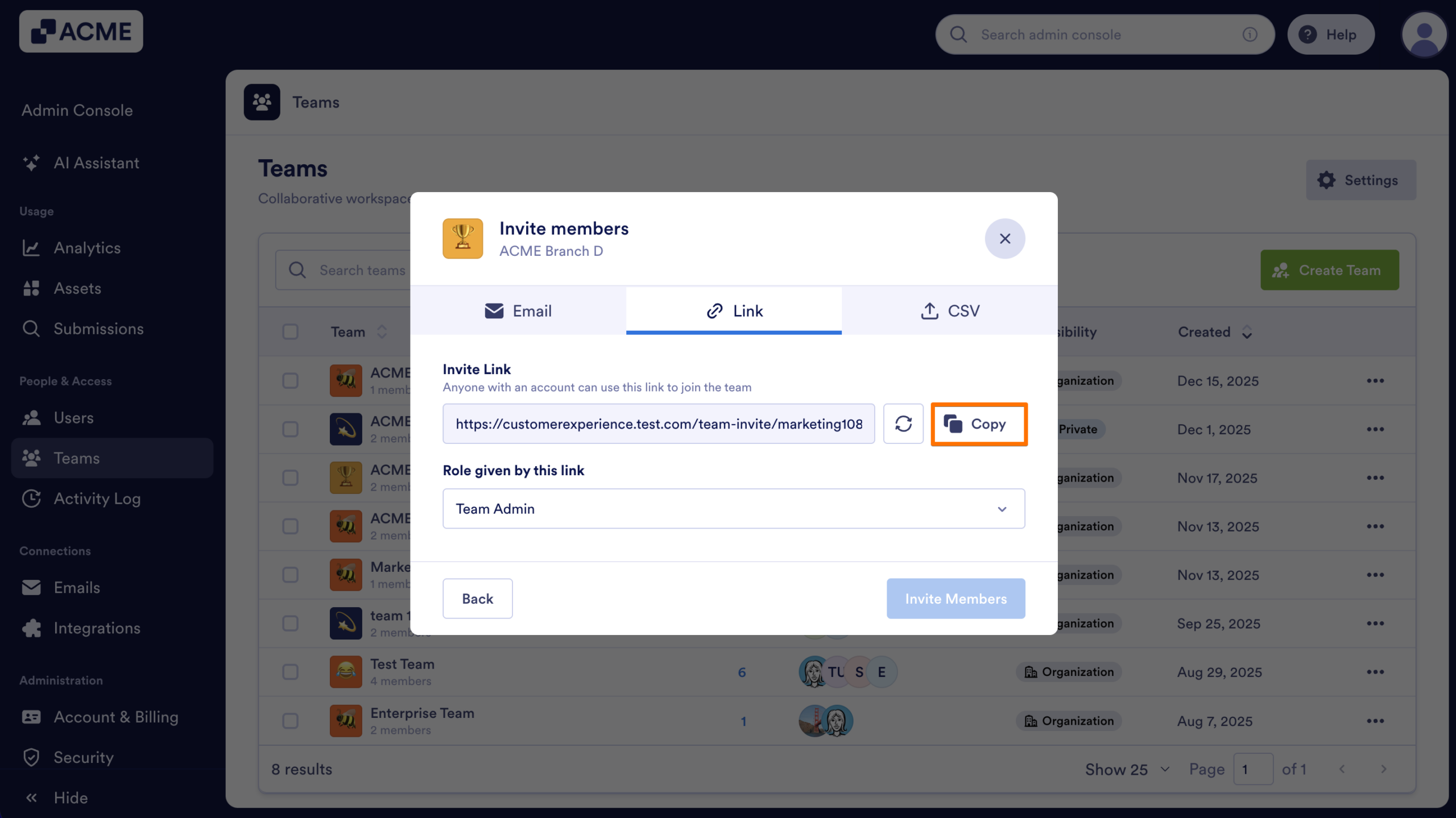Click the Assets sidebar icon
This screenshot has width=1456, height=818.
click(32, 288)
